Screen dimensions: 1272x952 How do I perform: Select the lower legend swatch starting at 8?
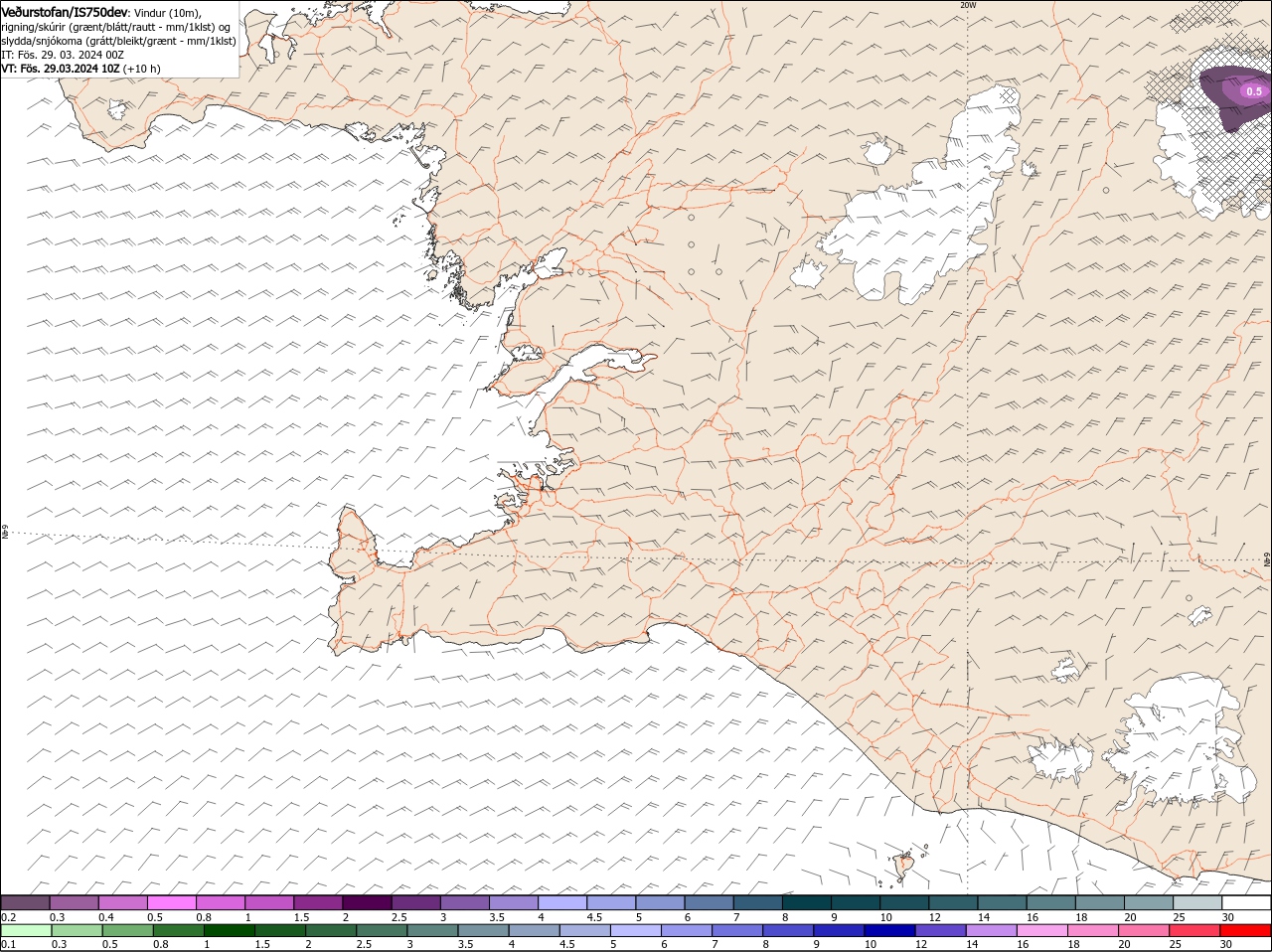[789, 930]
